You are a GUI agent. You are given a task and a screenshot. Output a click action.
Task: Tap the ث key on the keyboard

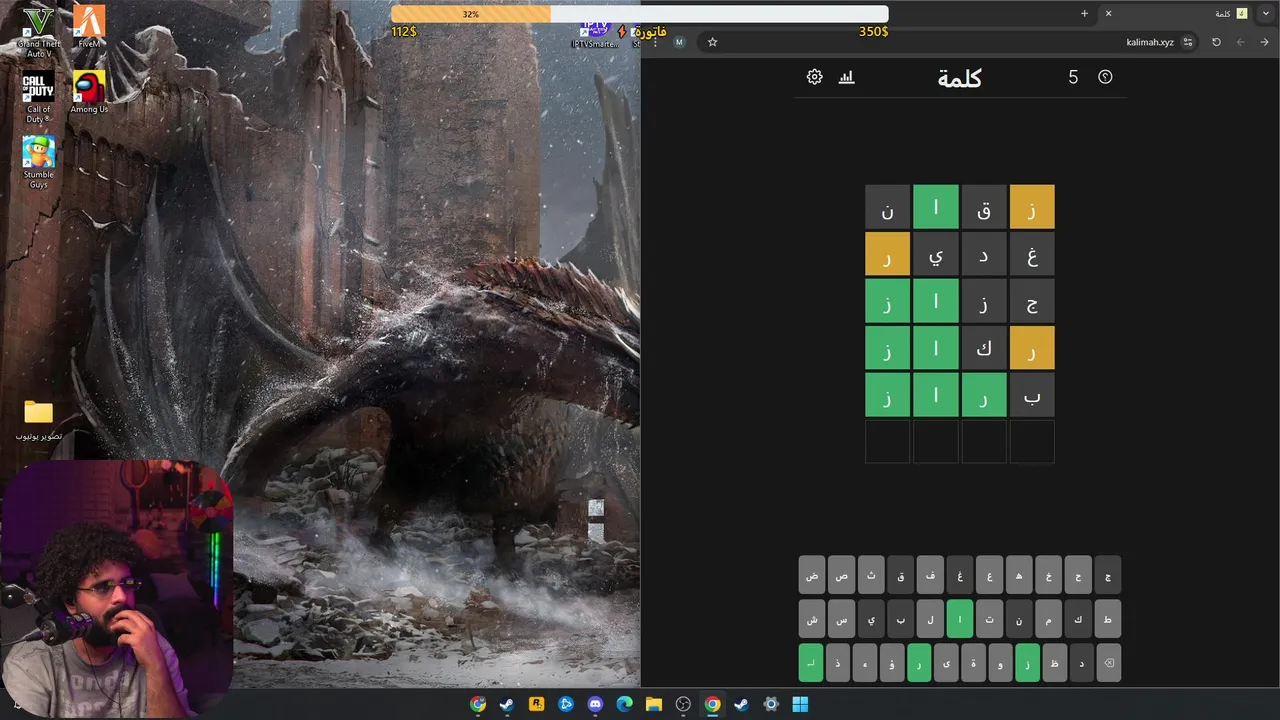tap(871, 575)
